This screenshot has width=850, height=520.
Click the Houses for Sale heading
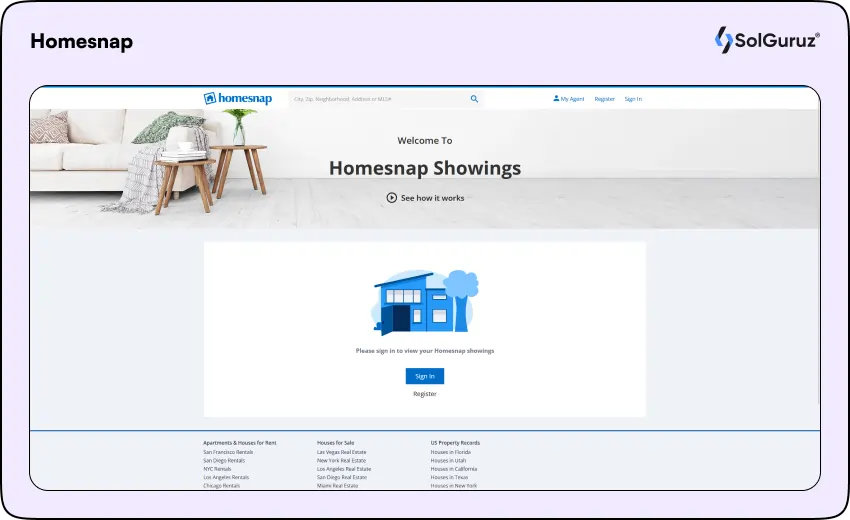(336, 443)
